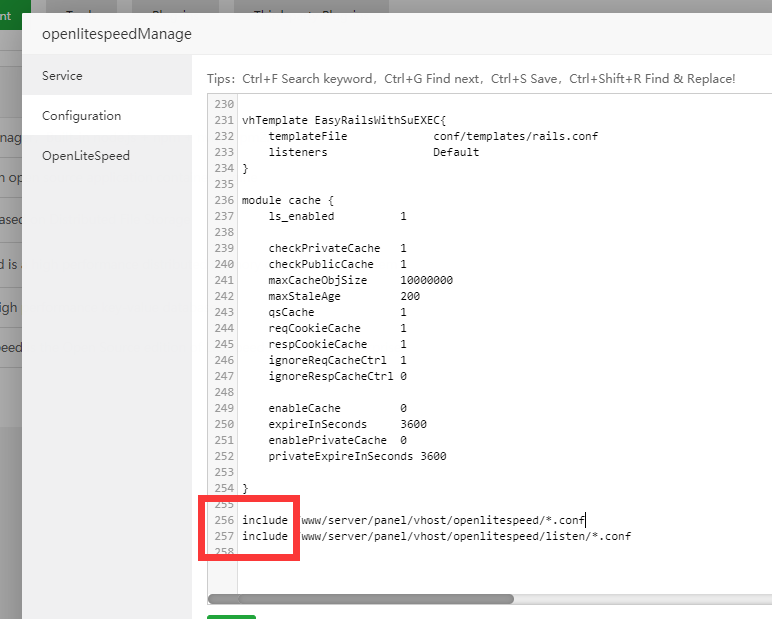Click path ending 'listen/*.conf' on line 257
Image resolution: width=772 pixels, height=619 pixels.
coord(466,536)
